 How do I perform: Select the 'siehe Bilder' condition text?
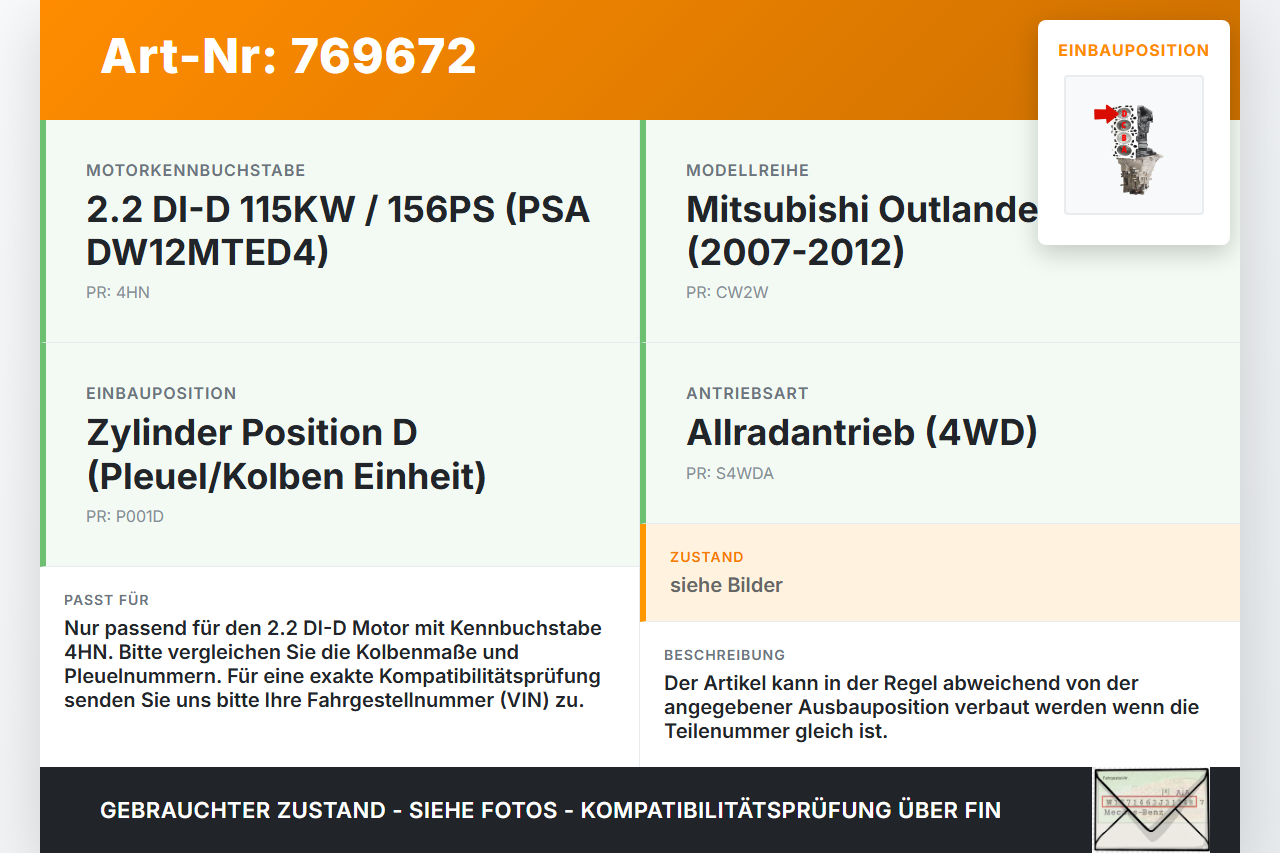pos(726,585)
